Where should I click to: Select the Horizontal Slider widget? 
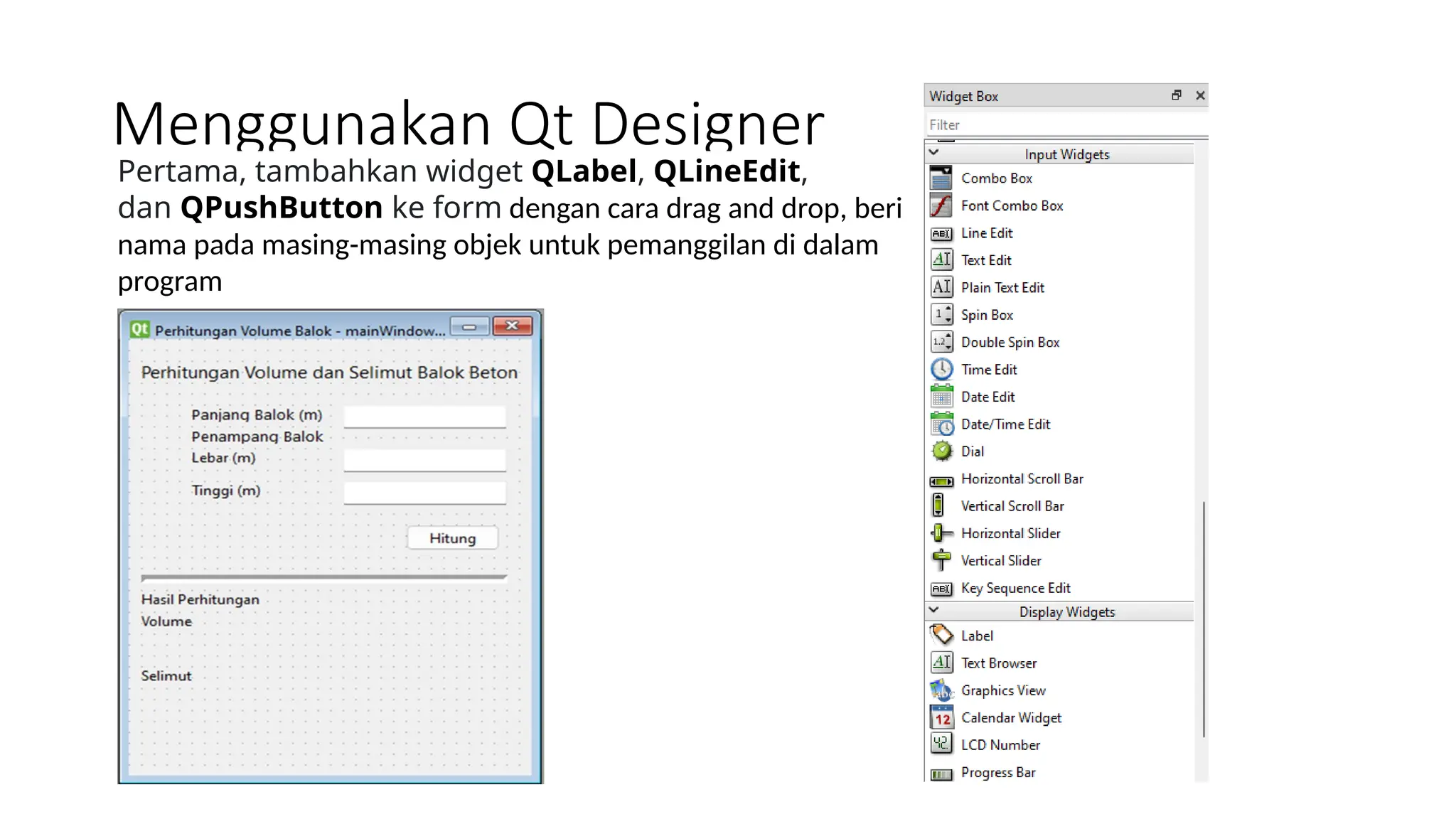[1010, 533]
